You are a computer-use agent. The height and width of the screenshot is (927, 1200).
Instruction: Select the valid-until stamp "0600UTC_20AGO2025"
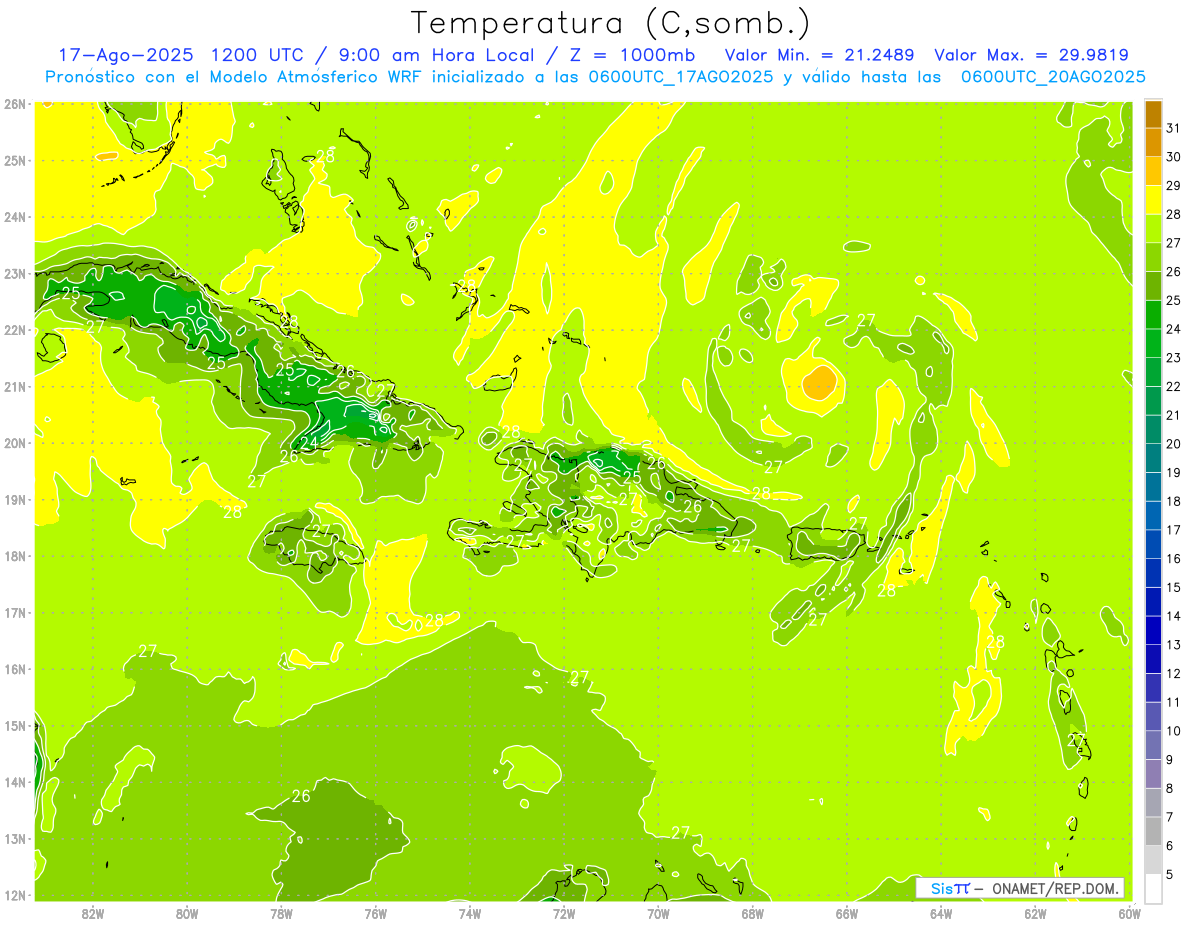coord(1053,77)
